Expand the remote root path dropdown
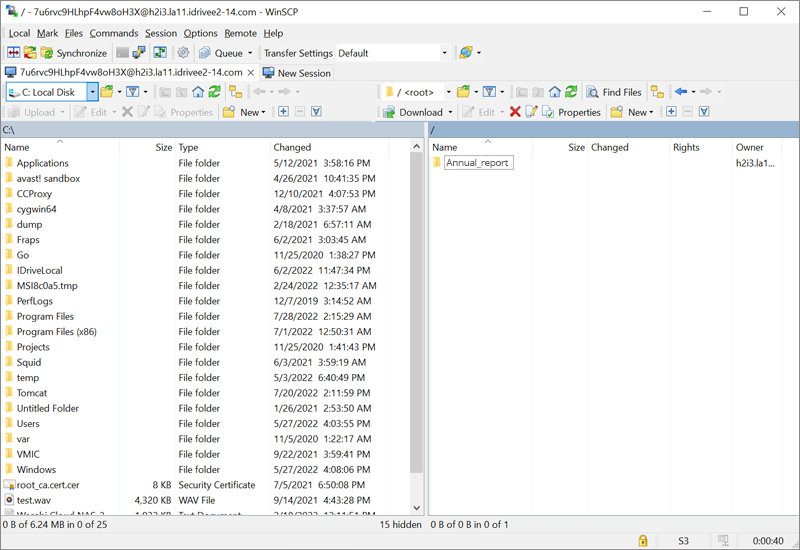 pos(448,92)
